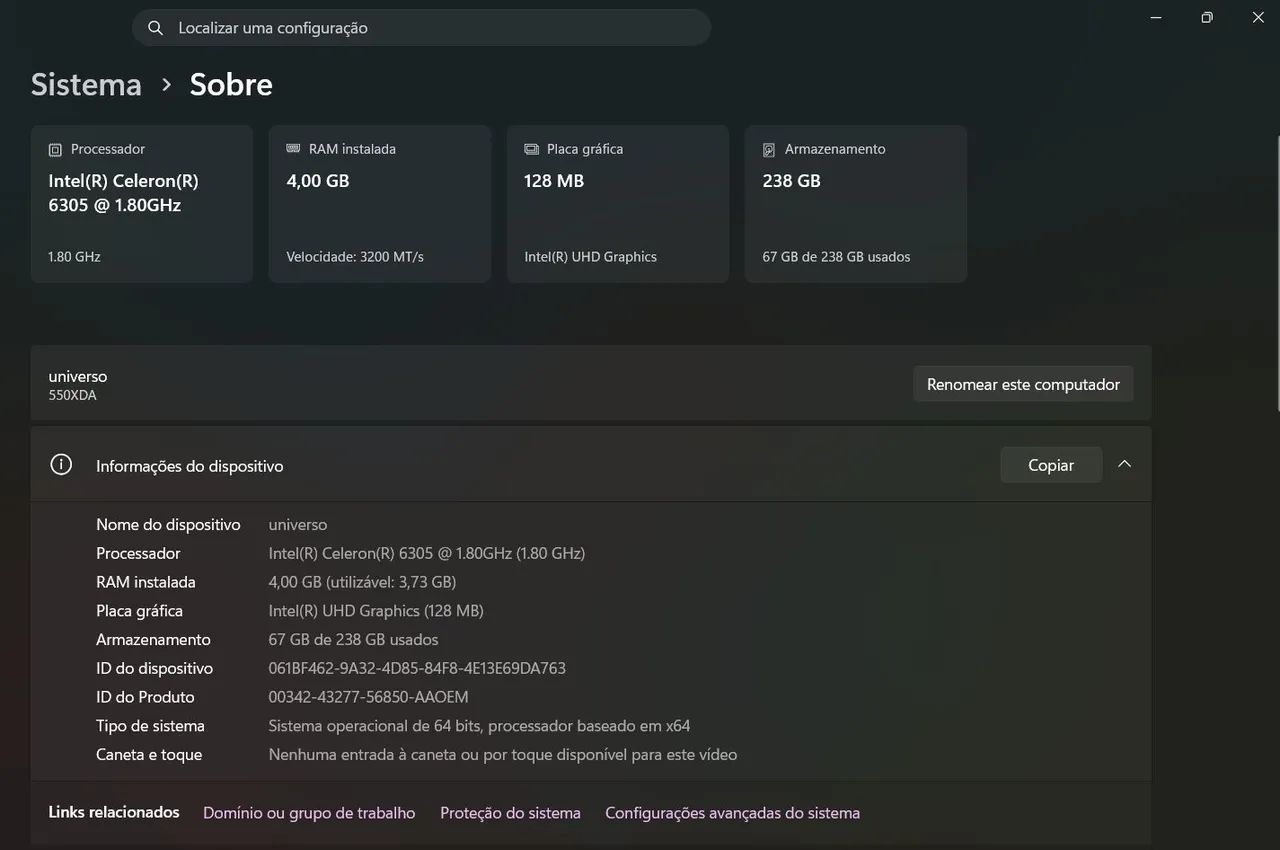
Task: Open Domínio ou grupo de trabalho link
Action: point(309,813)
